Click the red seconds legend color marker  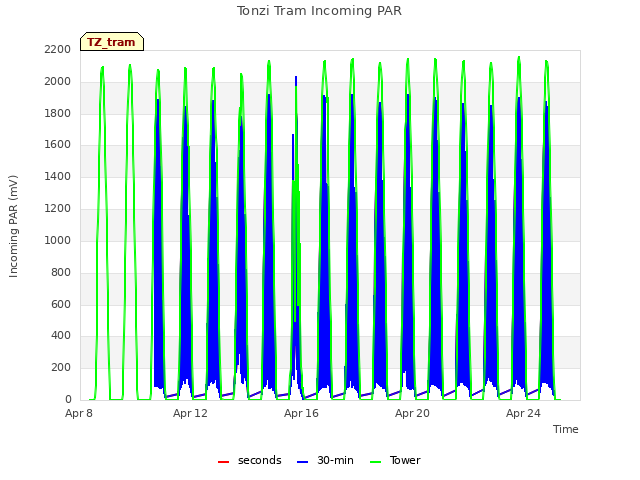click(224, 462)
